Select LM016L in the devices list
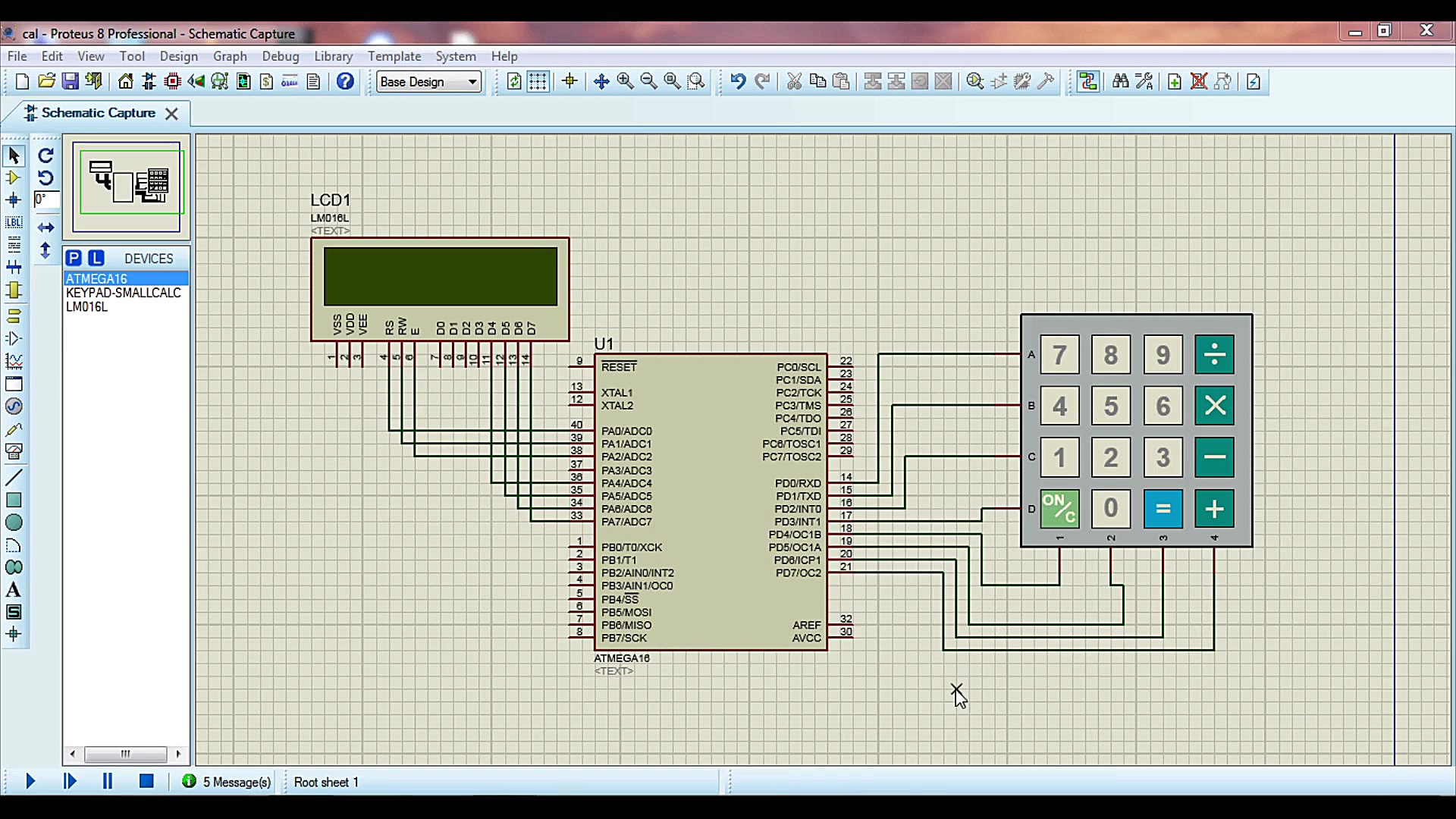The width and height of the screenshot is (1456, 819). [126, 307]
